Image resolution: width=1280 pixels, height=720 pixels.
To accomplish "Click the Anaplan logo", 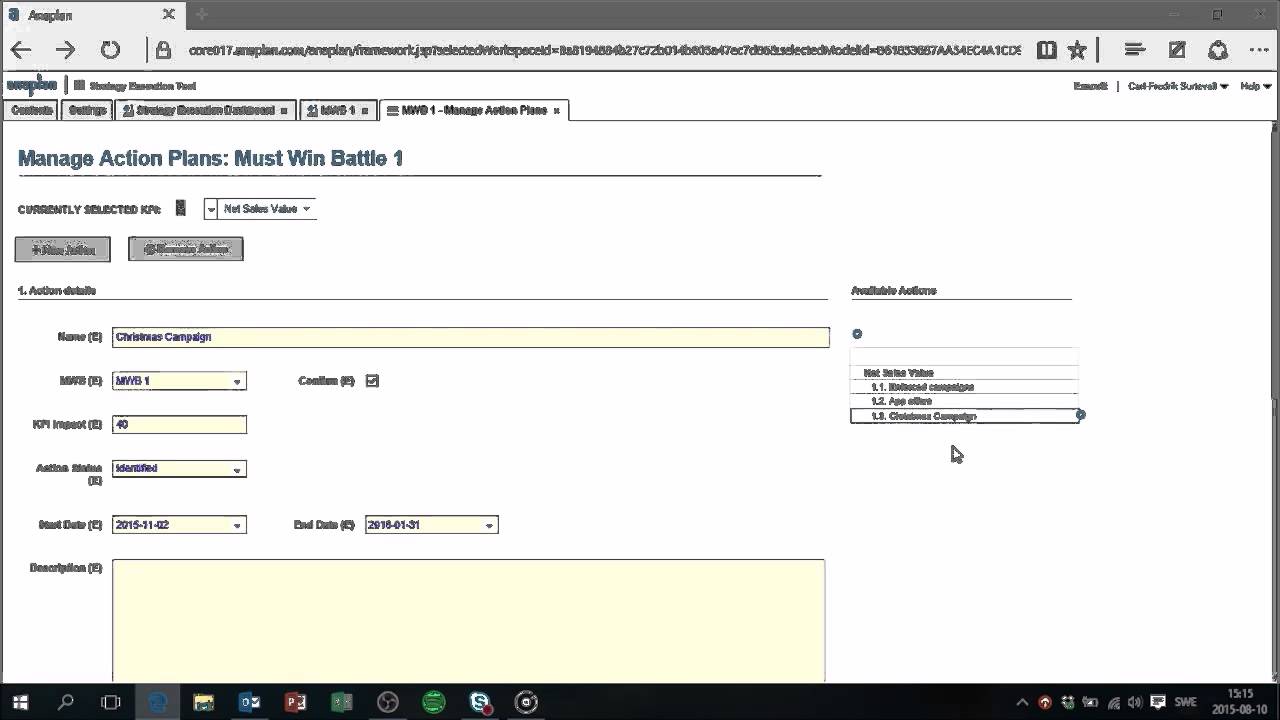I will click(x=32, y=85).
